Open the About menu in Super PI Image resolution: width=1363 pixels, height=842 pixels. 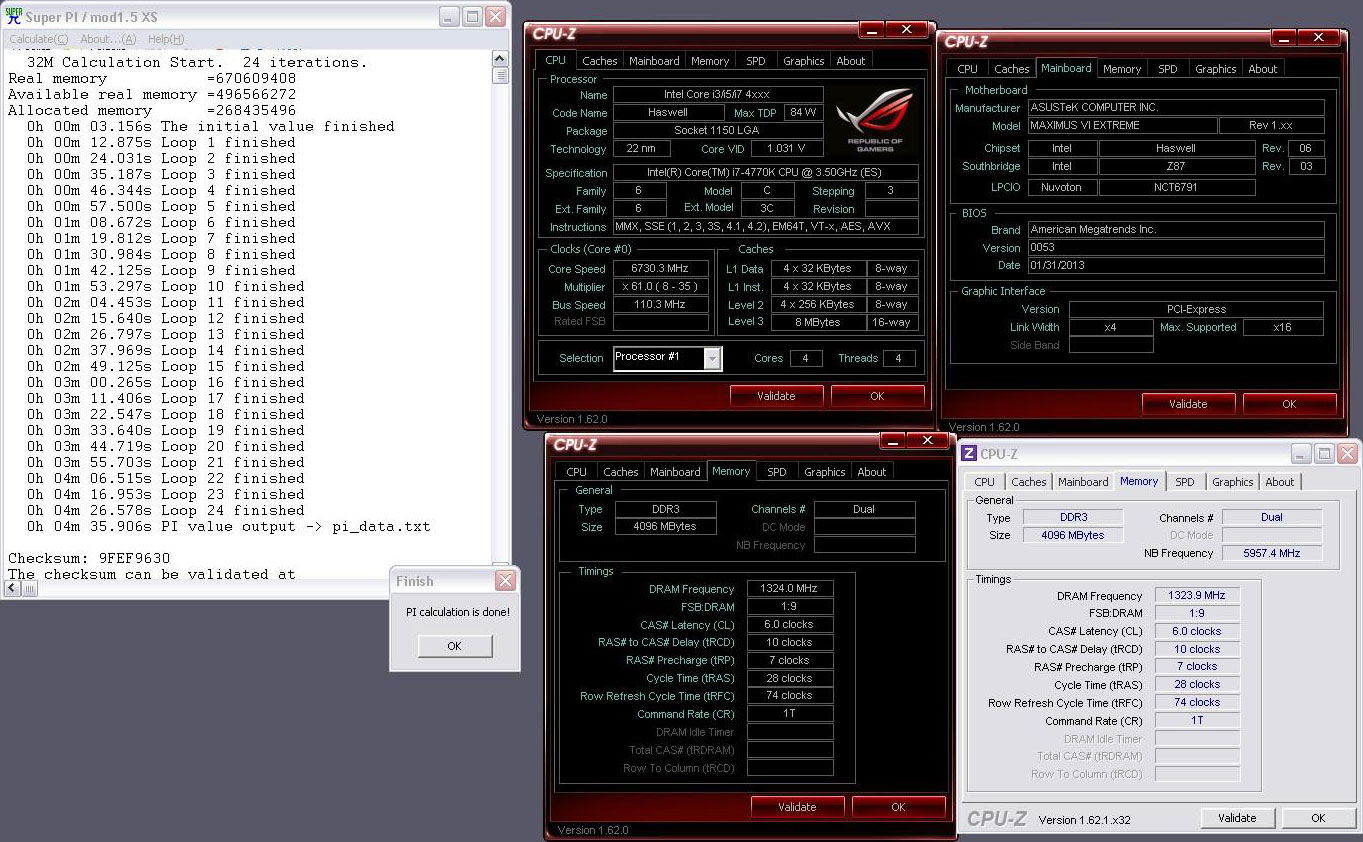[x=108, y=39]
